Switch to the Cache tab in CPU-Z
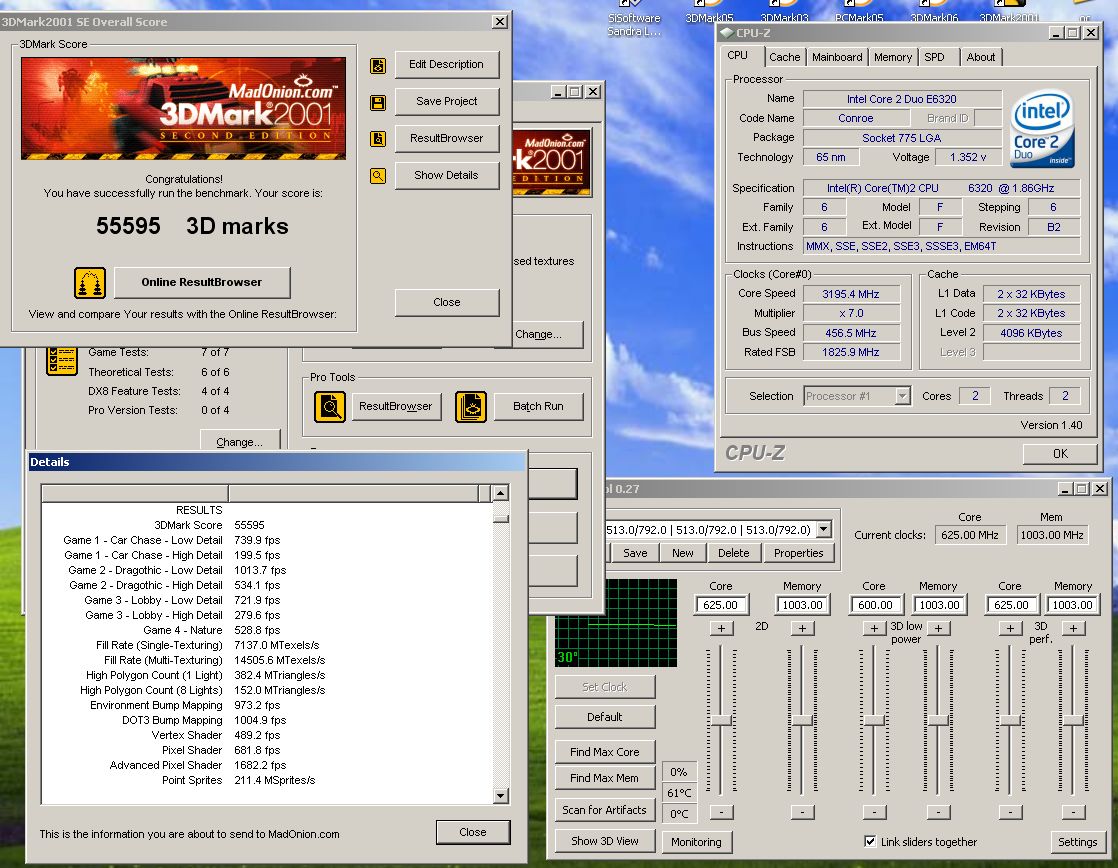 [x=784, y=57]
